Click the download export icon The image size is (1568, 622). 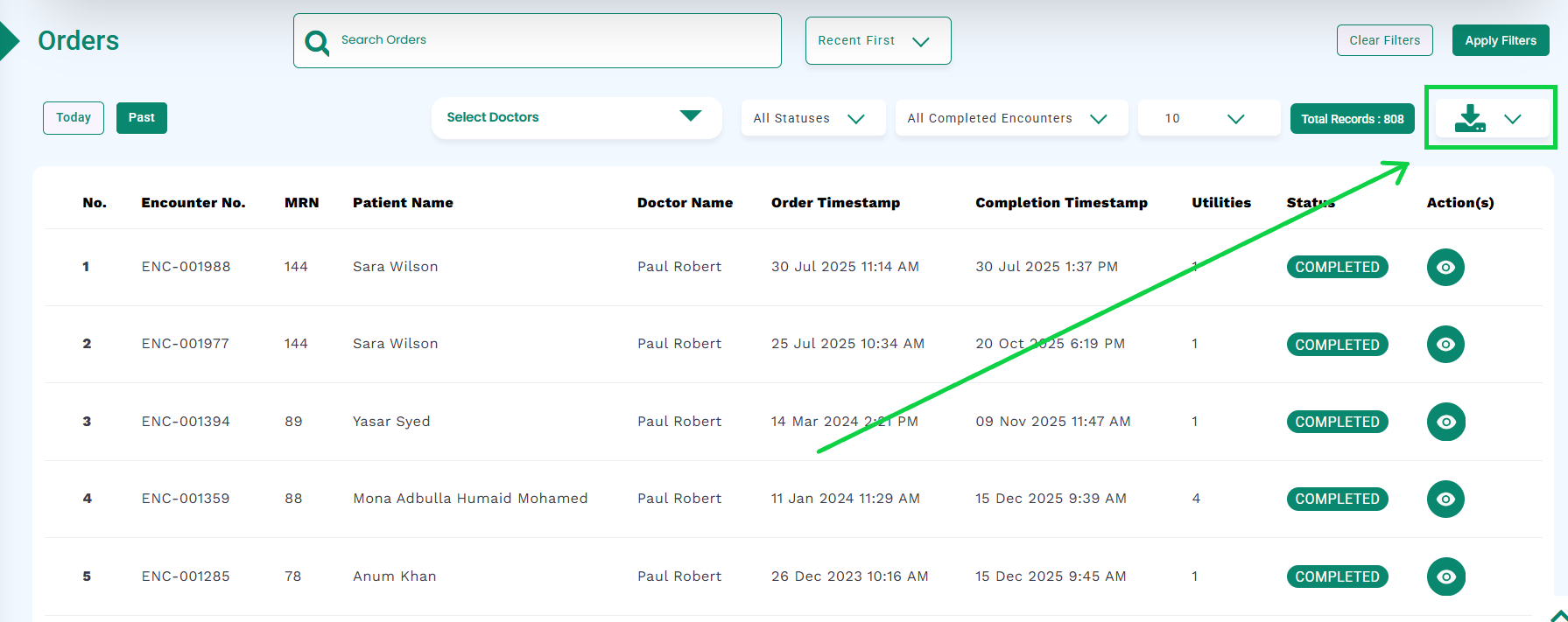click(1470, 118)
